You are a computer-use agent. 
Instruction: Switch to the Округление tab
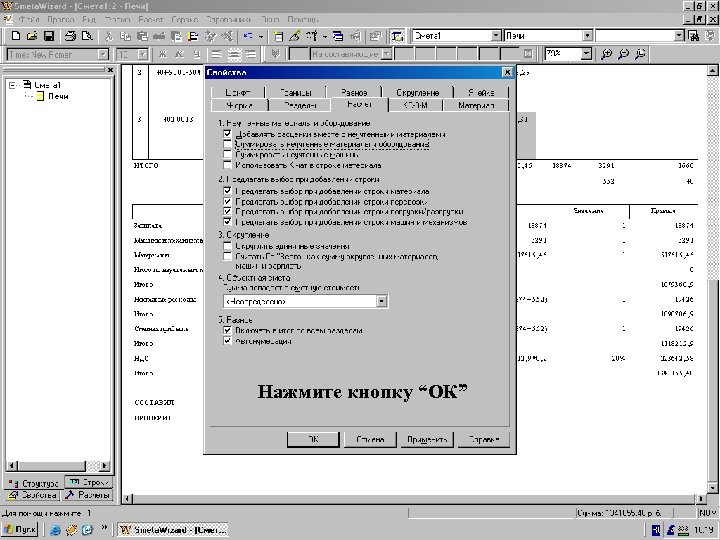417,92
